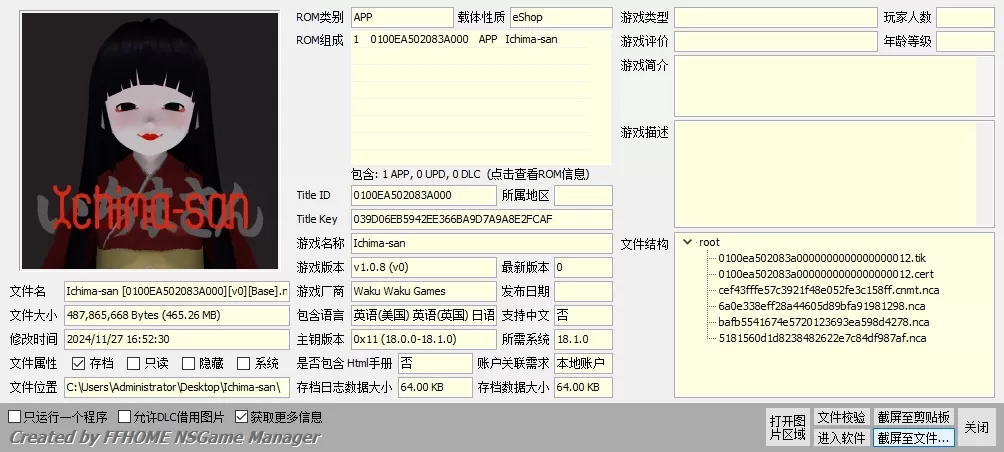
Task: Tick the 系统 file attribute checkbox
Action: coord(244,364)
